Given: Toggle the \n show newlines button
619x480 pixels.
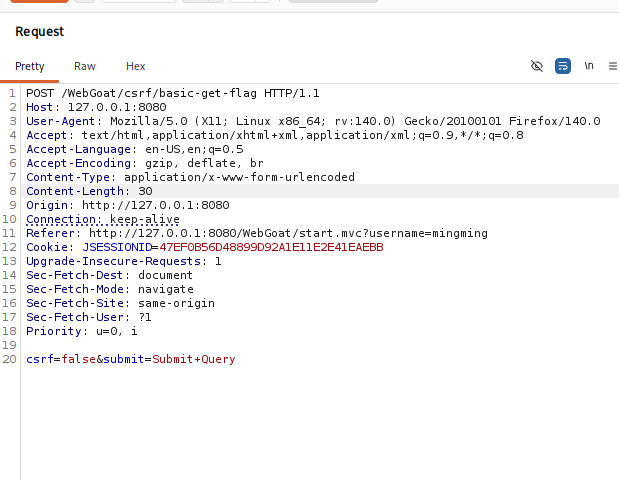Looking at the screenshot, I should pyautogui.click(x=589, y=66).
